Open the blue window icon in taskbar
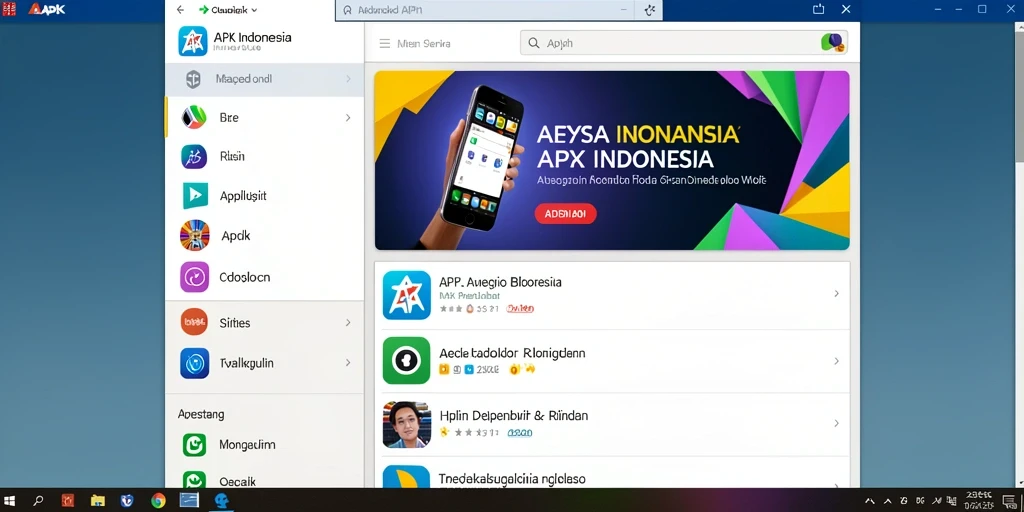 pos(189,501)
